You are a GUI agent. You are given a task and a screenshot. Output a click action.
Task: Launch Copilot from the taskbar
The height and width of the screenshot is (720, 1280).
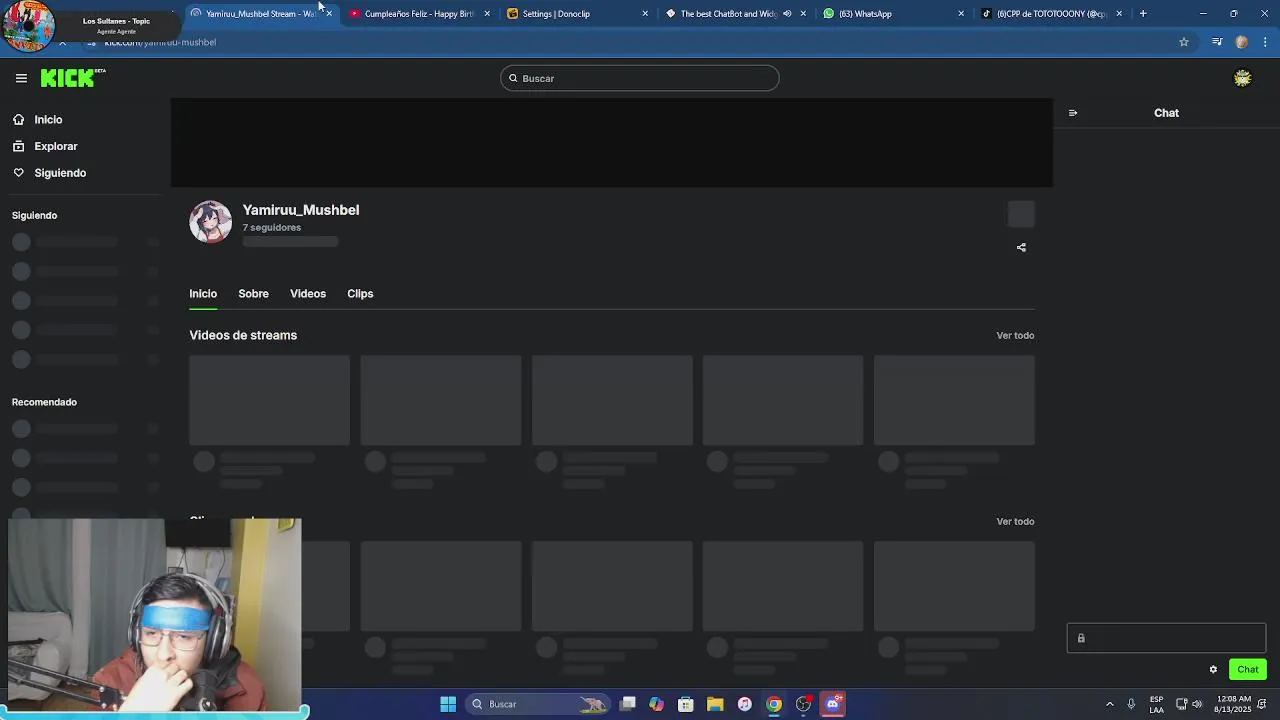point(657,704)
